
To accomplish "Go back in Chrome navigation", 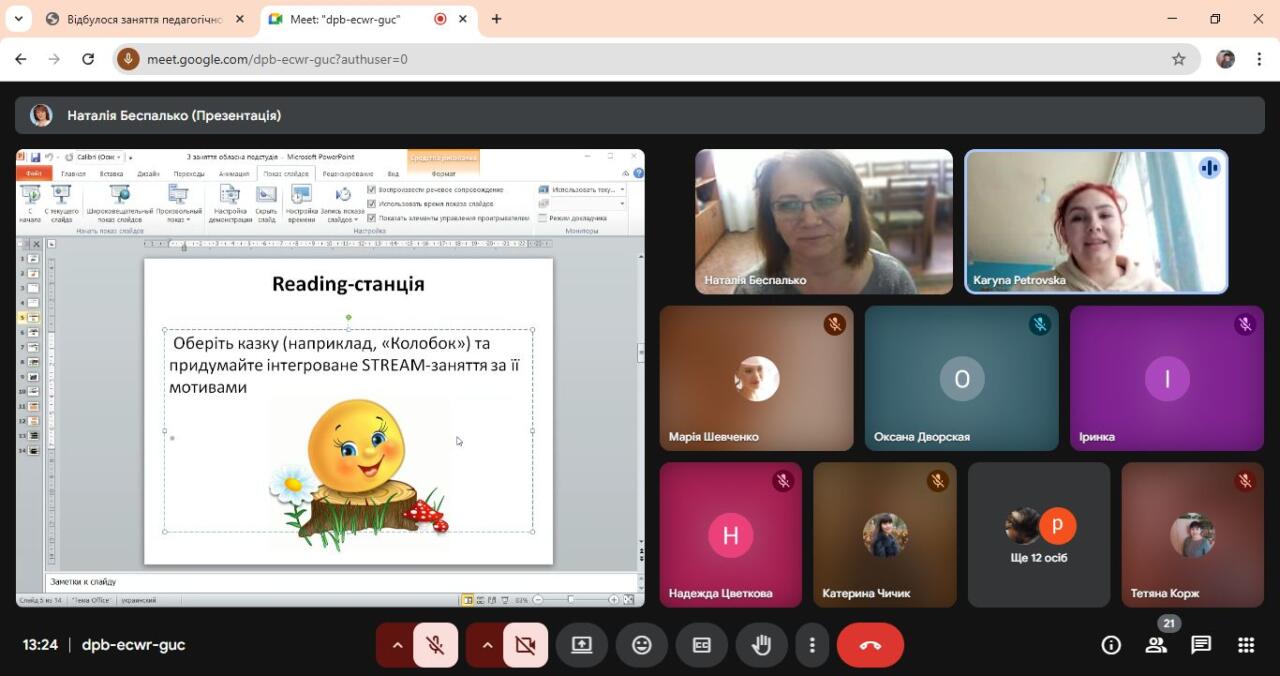I will (21, 59).
